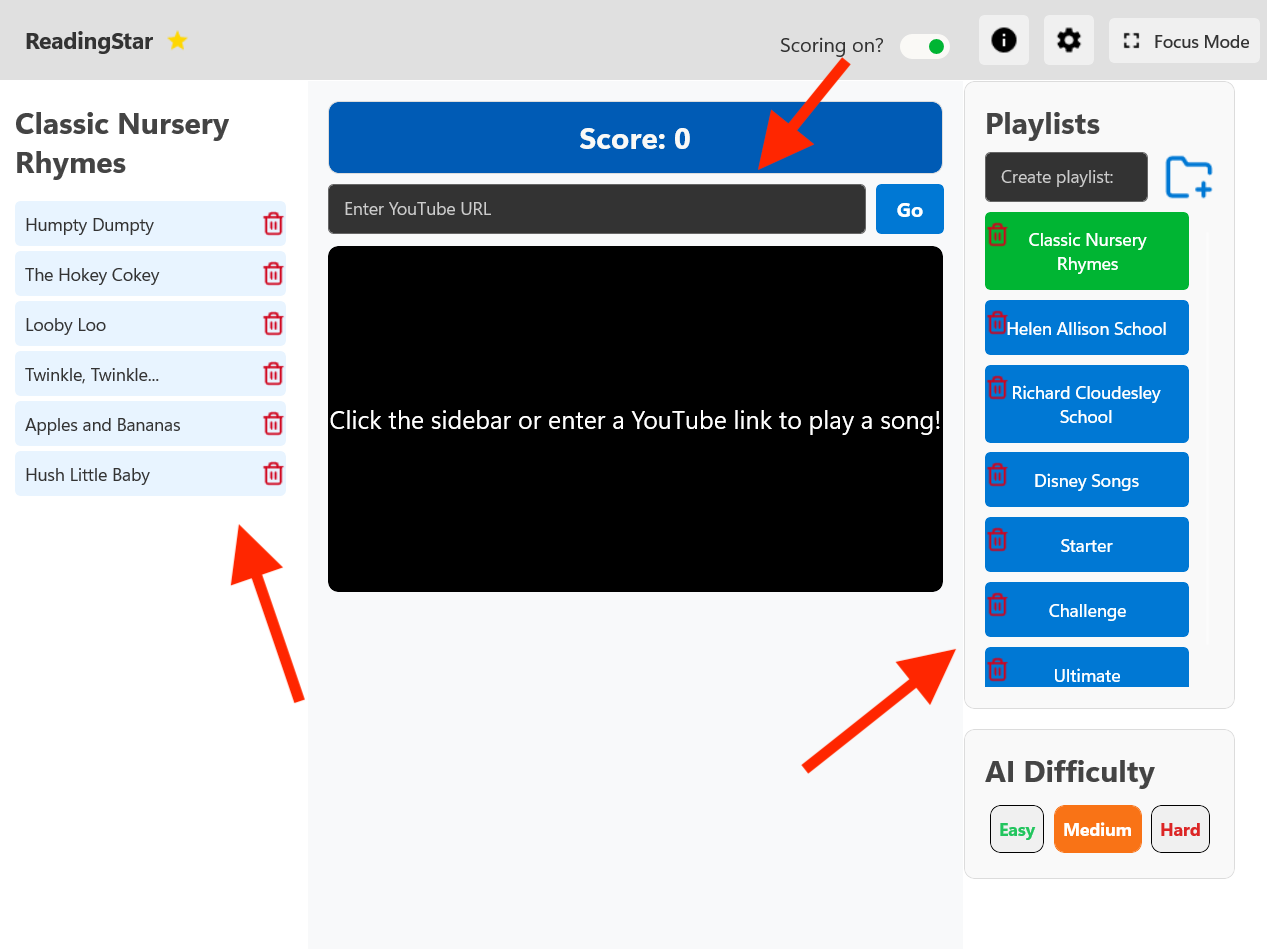Remove Apples and Bananas via trash icon
The height and width of the screenshot is (949, 1267).
click(273, 424)
